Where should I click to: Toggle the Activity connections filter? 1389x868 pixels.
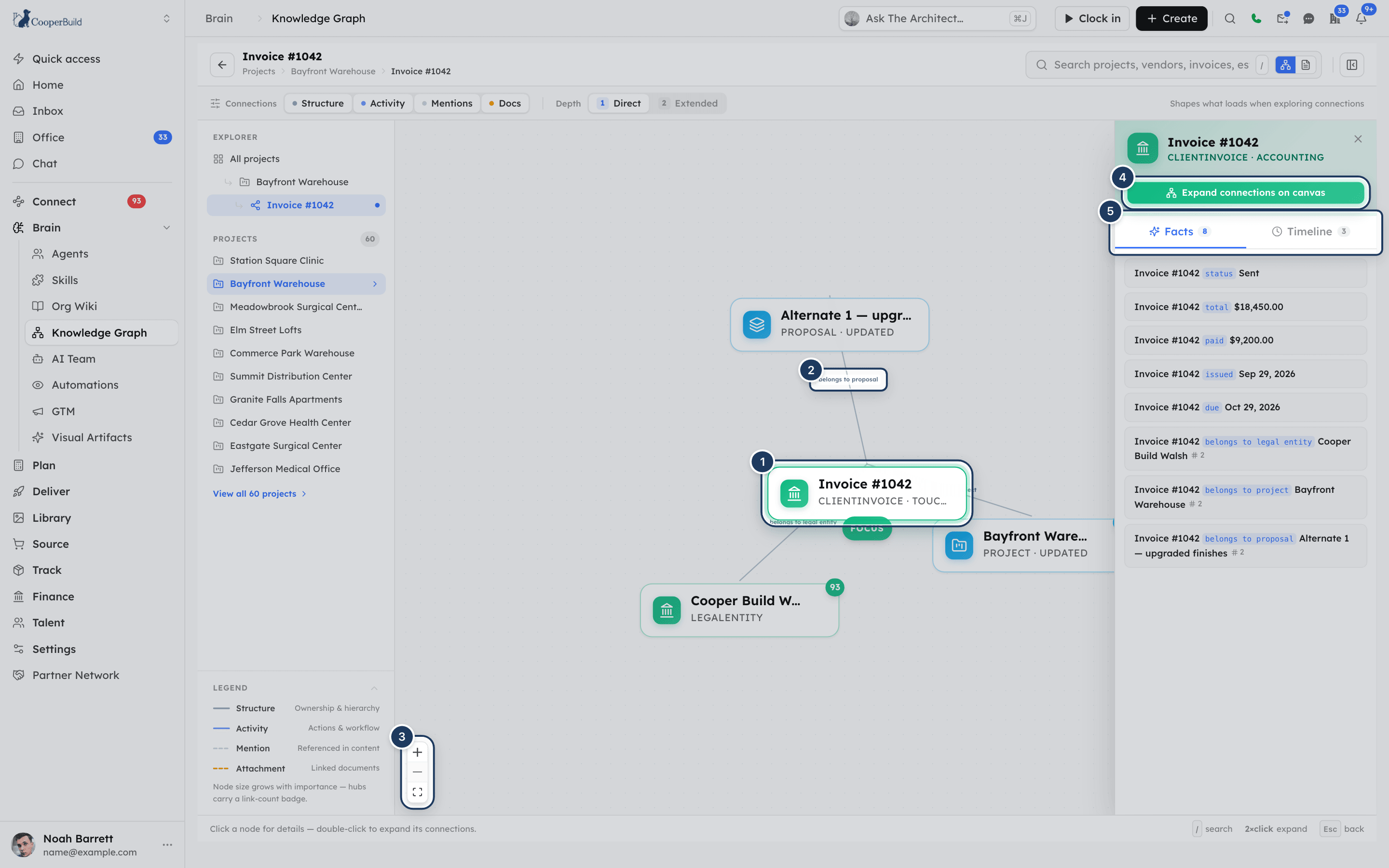click(x=383, y=103)
